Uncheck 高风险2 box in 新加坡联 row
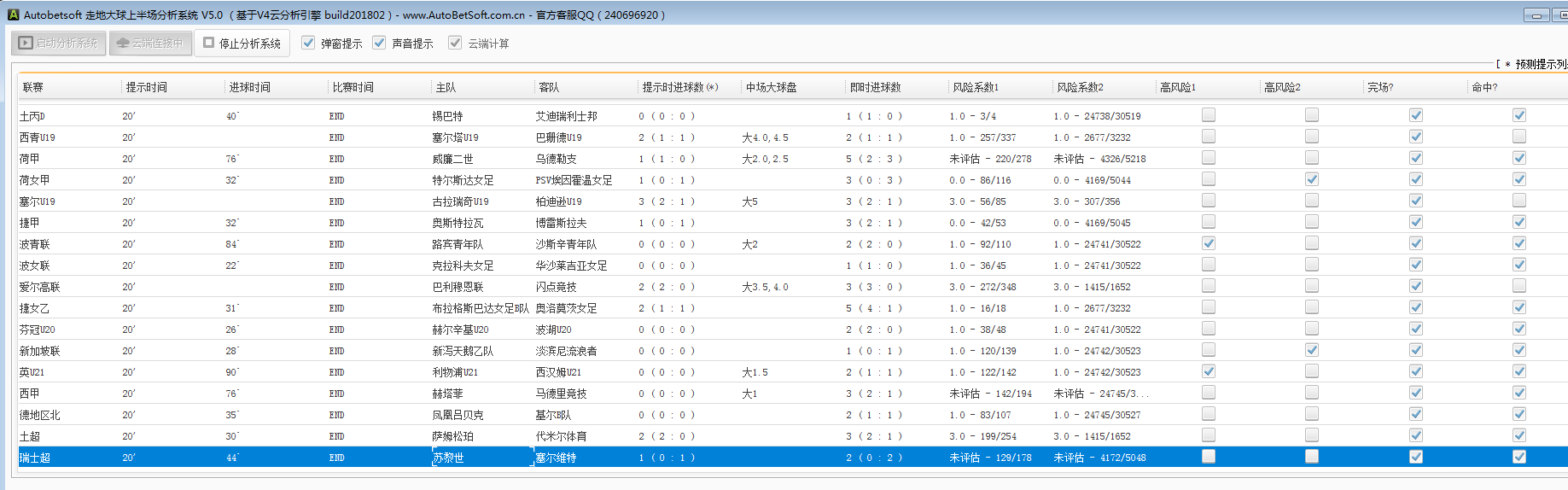 pyautogui.click(x=1312, y=350)
